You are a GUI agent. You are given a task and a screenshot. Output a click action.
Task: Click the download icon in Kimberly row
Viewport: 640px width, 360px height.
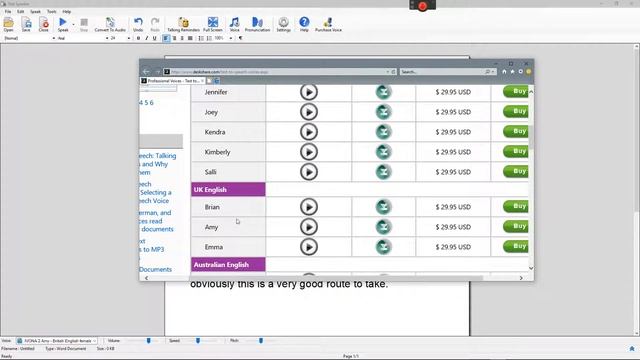pyautogui.click(x=383, y=152)
